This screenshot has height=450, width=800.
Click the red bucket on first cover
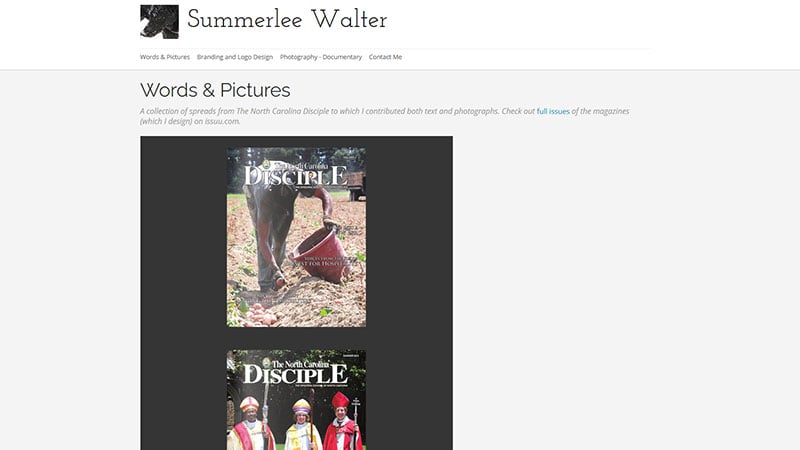(322, 254)
